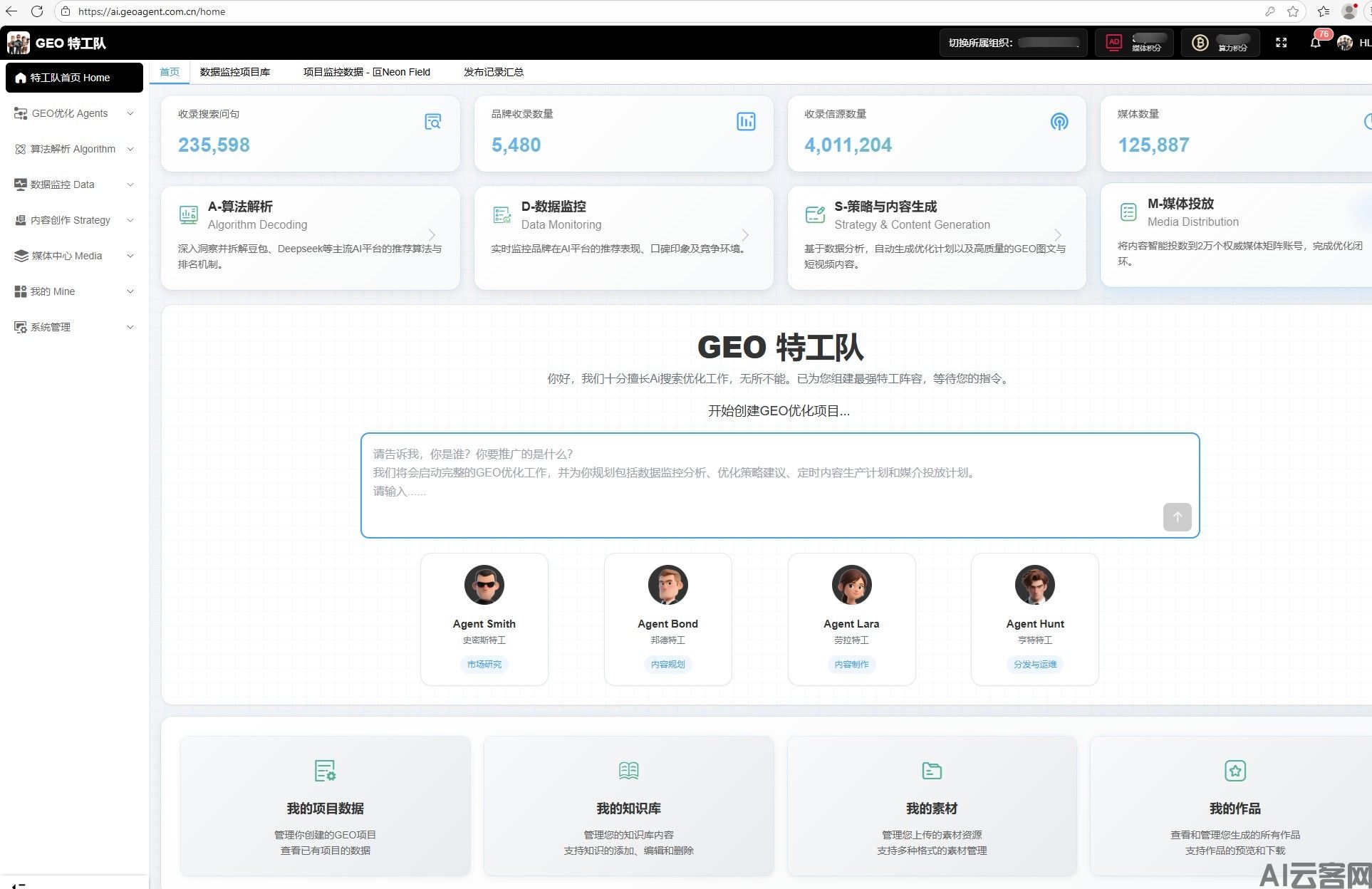The image size is (1372, 889).
Task: Click the 235,598 indexed queries value
Action: pyautogui.click(x=214, y=145)
